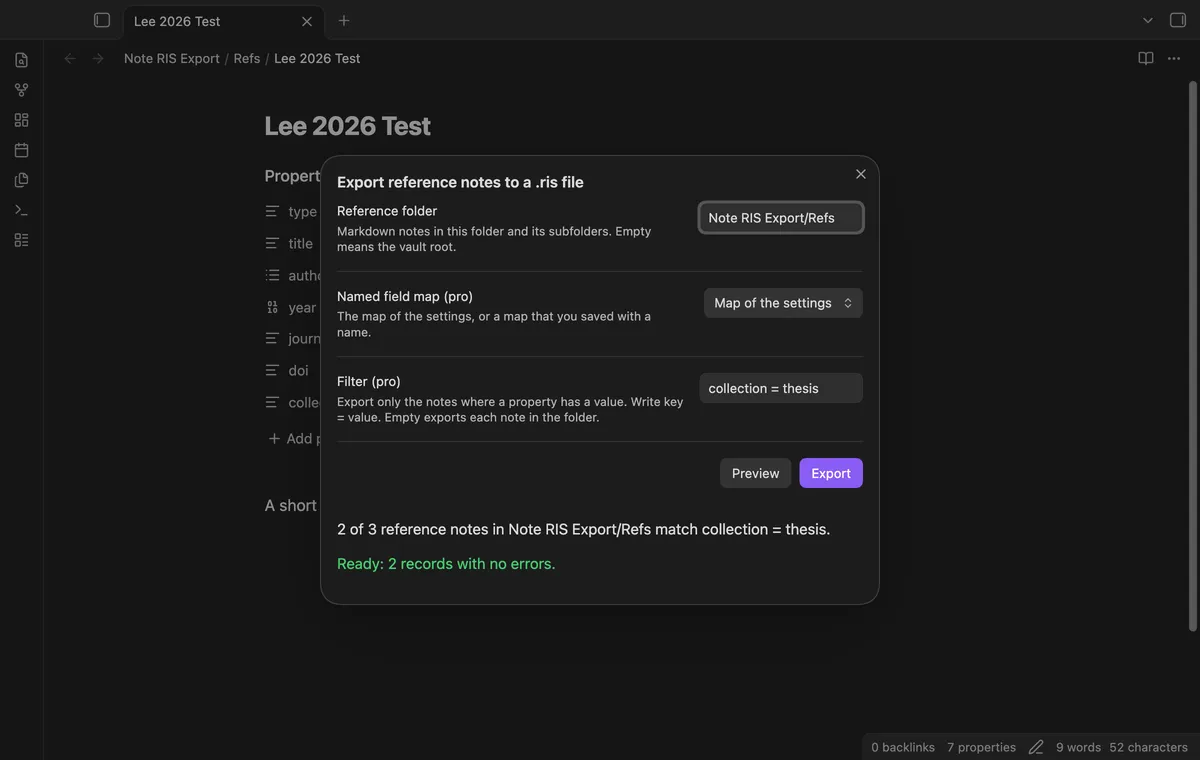Open more options three-dot menu
Viewport: 1200px width, 760px height.
click(1174, 59)
